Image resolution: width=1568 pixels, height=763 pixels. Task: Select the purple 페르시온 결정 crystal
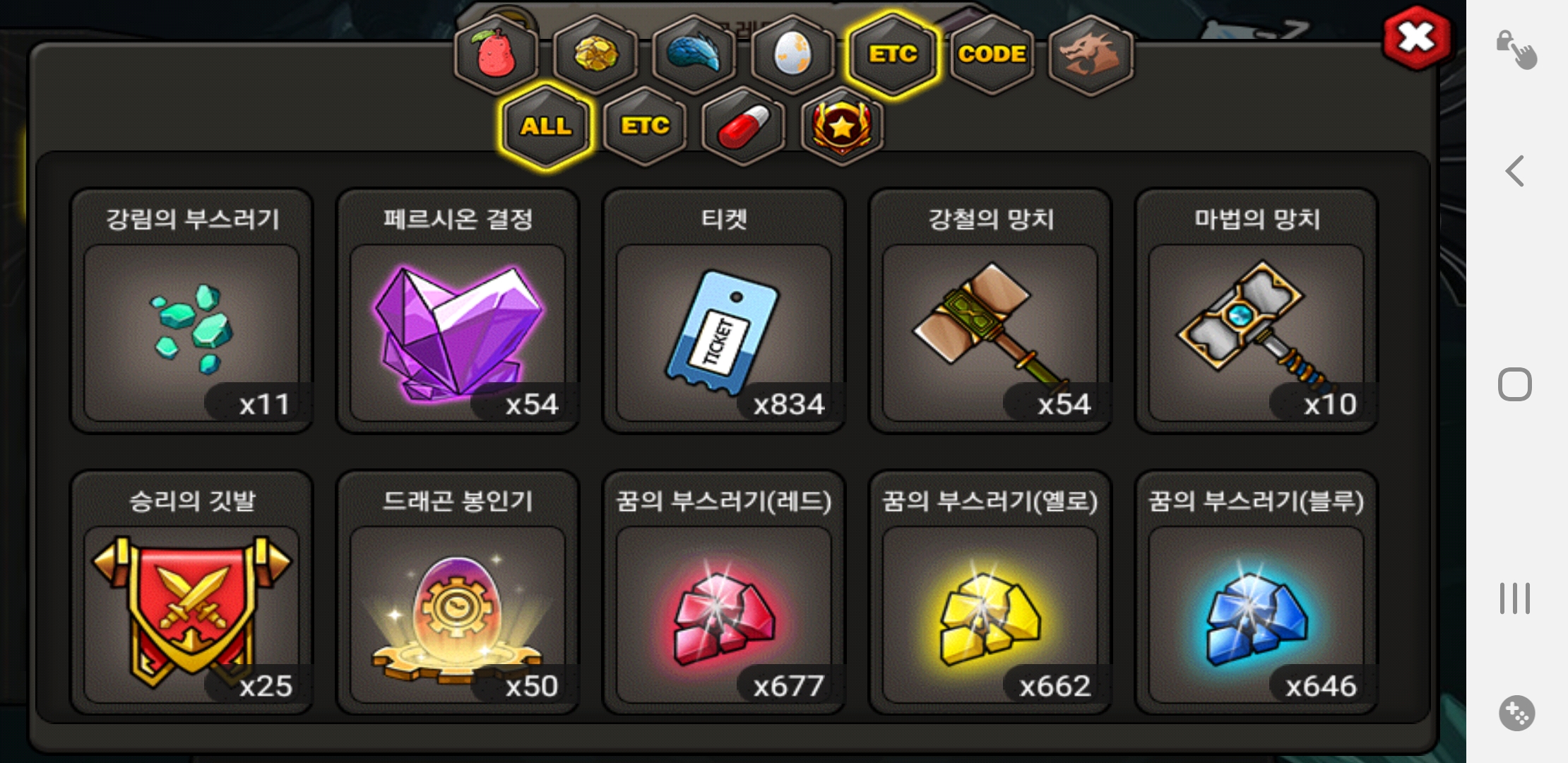tap(458, 311)
